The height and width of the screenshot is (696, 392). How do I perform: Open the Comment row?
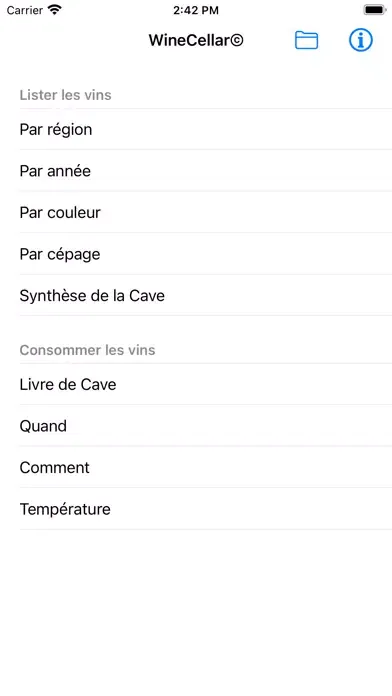tap(196, 467)
